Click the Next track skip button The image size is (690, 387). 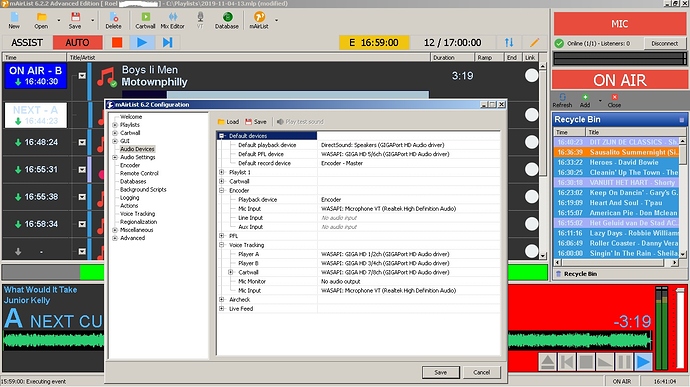click(167, 43)
